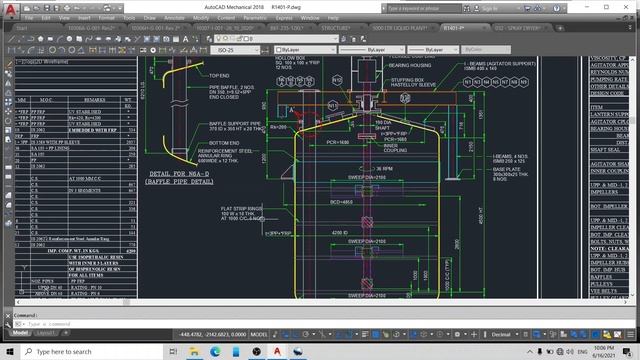Image resolution: width=640 pixels, height=360 pixels.
Task: Open the Modify menu
Action: click(200, 18)
